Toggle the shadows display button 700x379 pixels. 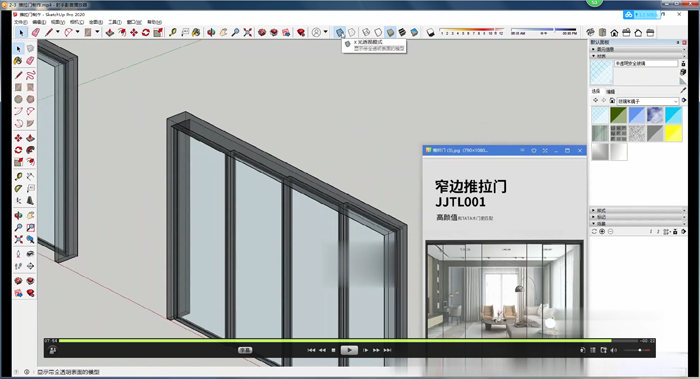[430, 33]
